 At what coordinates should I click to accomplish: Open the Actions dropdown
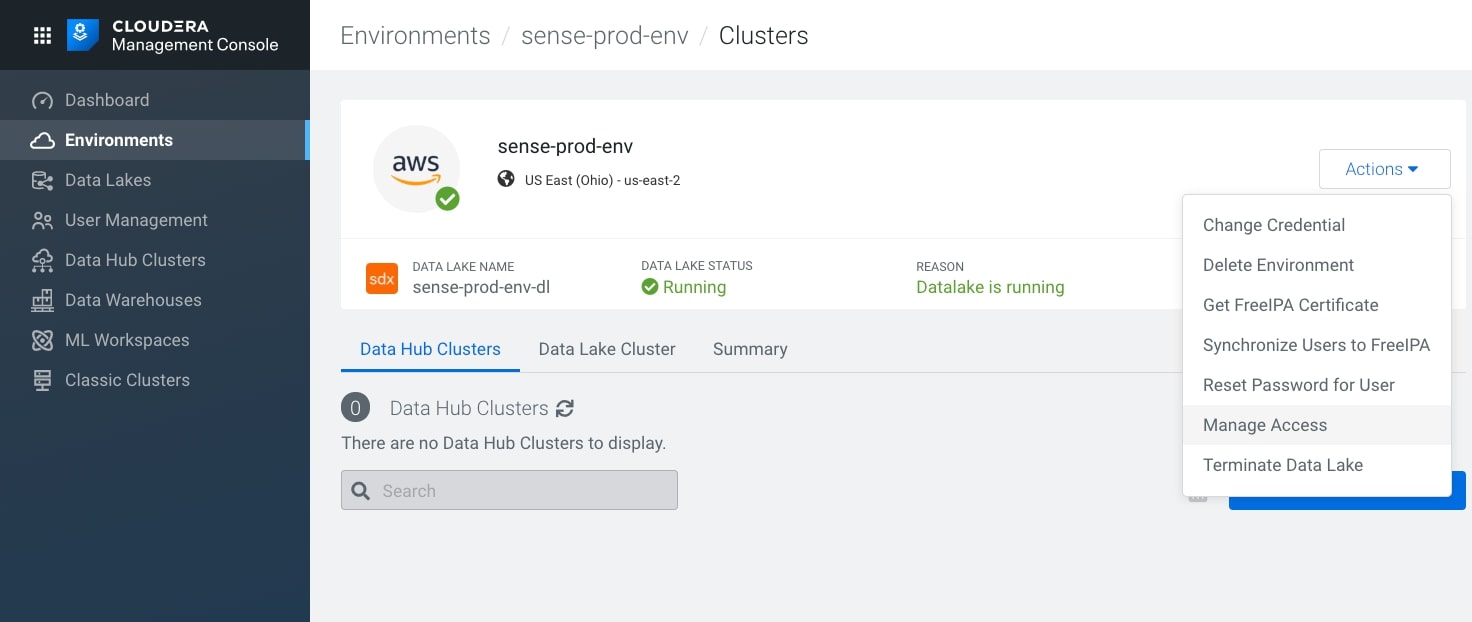pyautogui.click(x=1384, y=169)
